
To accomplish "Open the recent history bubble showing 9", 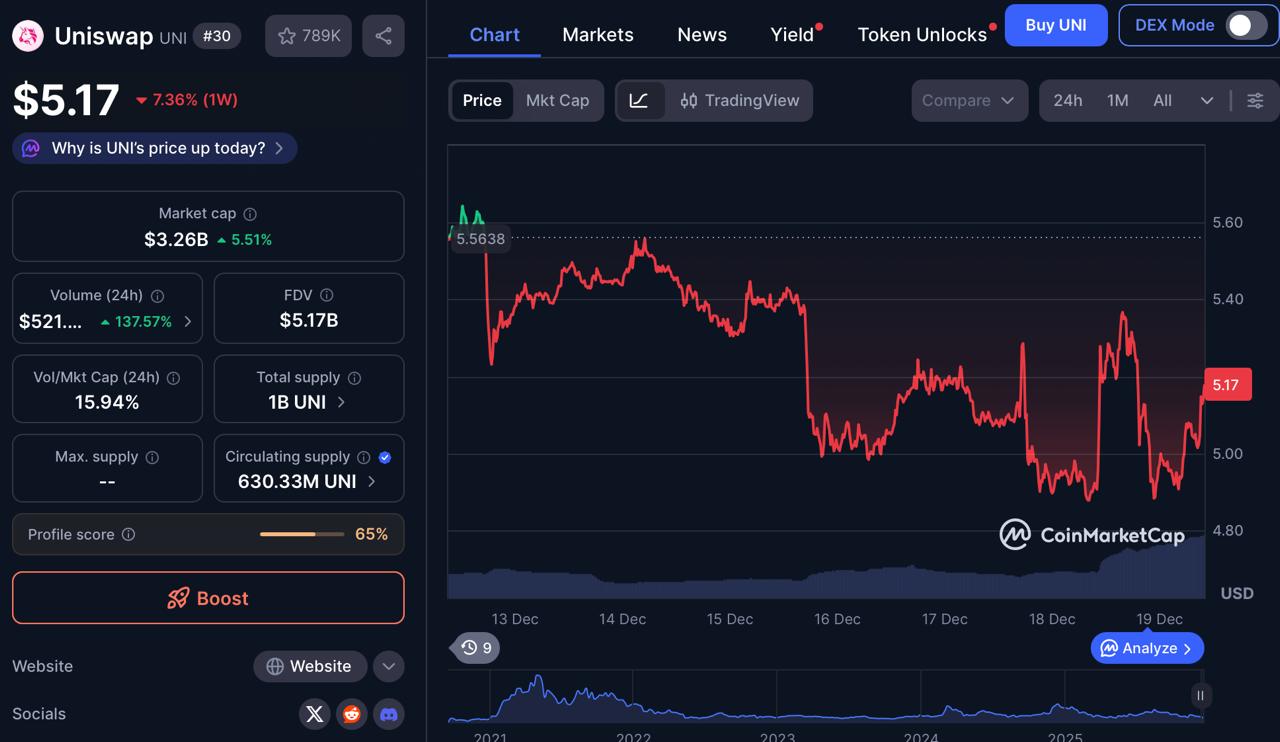I will click(474, 648).
